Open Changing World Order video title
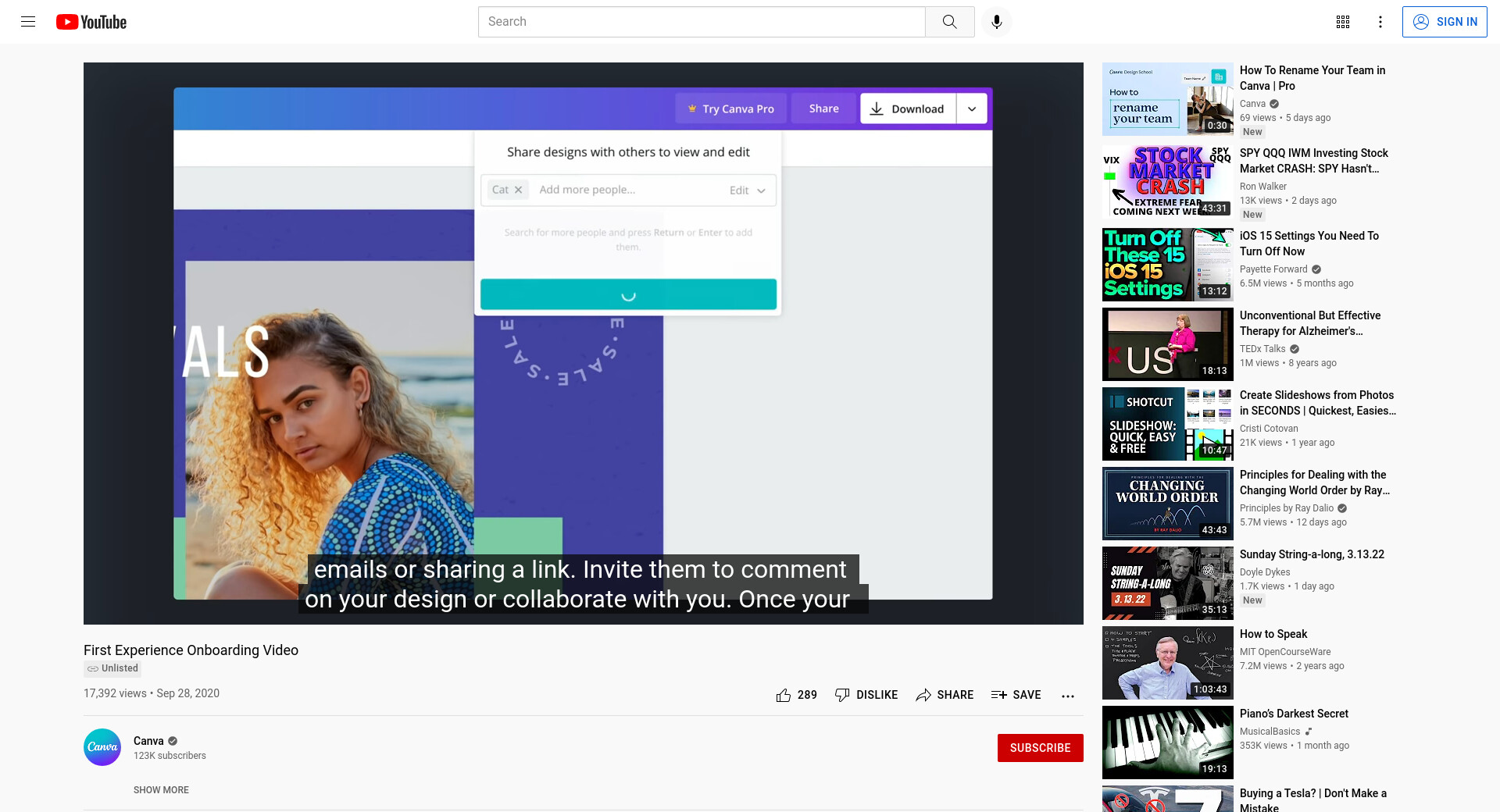Image resolution: width=1500 pixels, height=812 pixels. click(x=1314, y=483)
